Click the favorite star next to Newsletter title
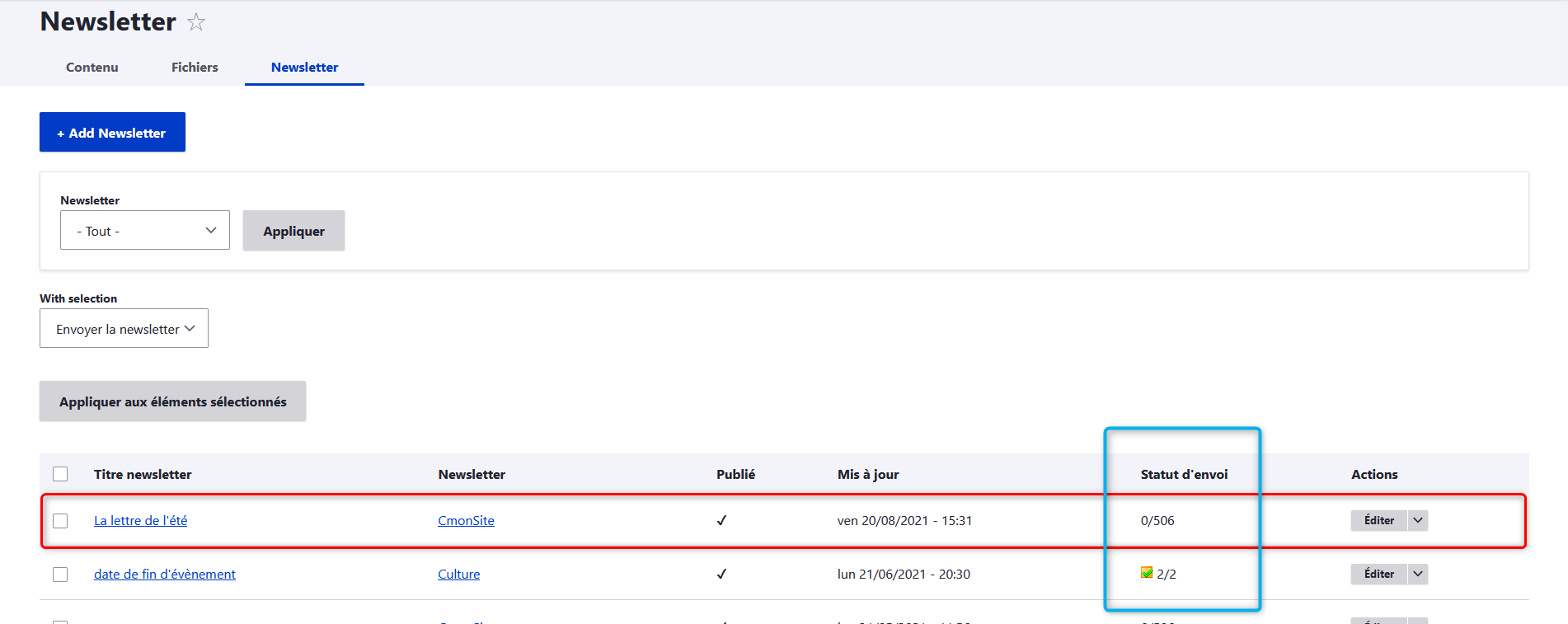Viewport: 1568px width, 624px height. 196,22
